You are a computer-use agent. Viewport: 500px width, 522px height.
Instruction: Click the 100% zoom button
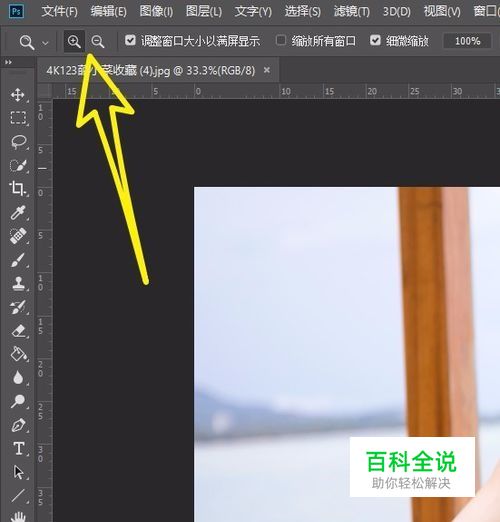(x=467, y=41)
